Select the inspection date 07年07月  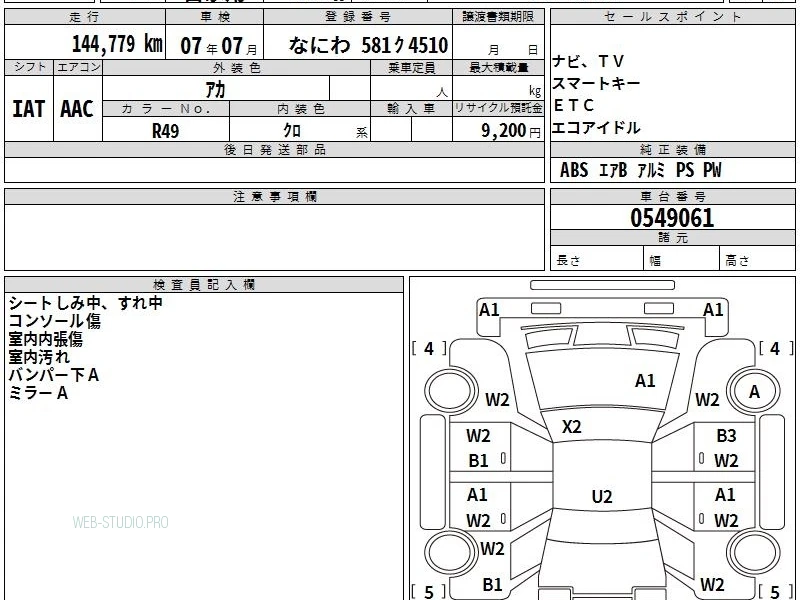tap(219, 46)
